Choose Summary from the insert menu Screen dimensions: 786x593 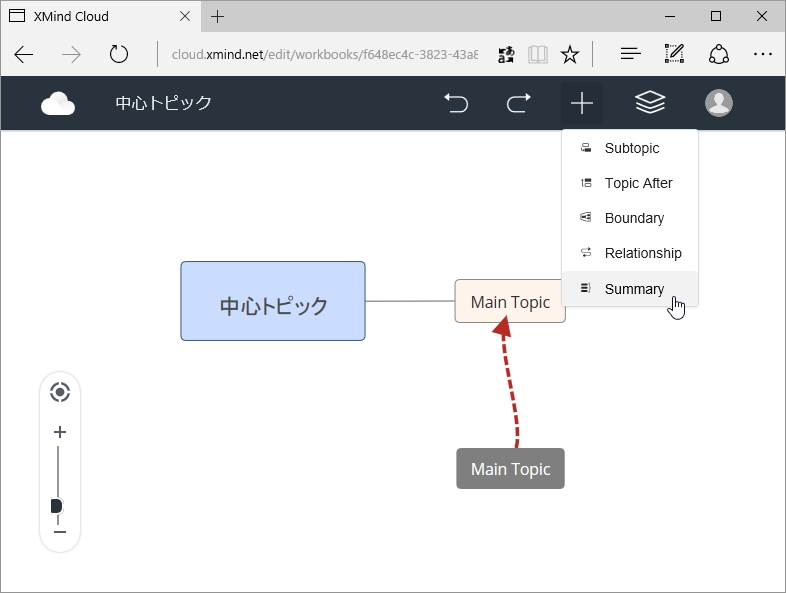(x=630, y=289)
